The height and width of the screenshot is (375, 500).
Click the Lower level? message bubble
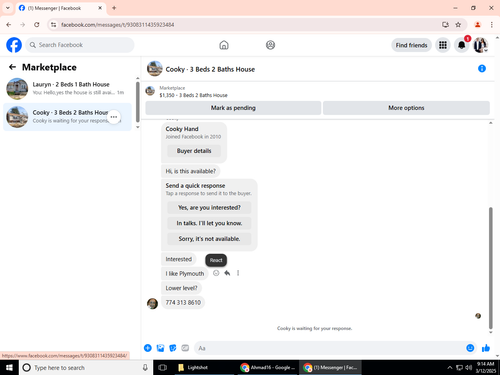pyautogui.click(x=181, y=288)
